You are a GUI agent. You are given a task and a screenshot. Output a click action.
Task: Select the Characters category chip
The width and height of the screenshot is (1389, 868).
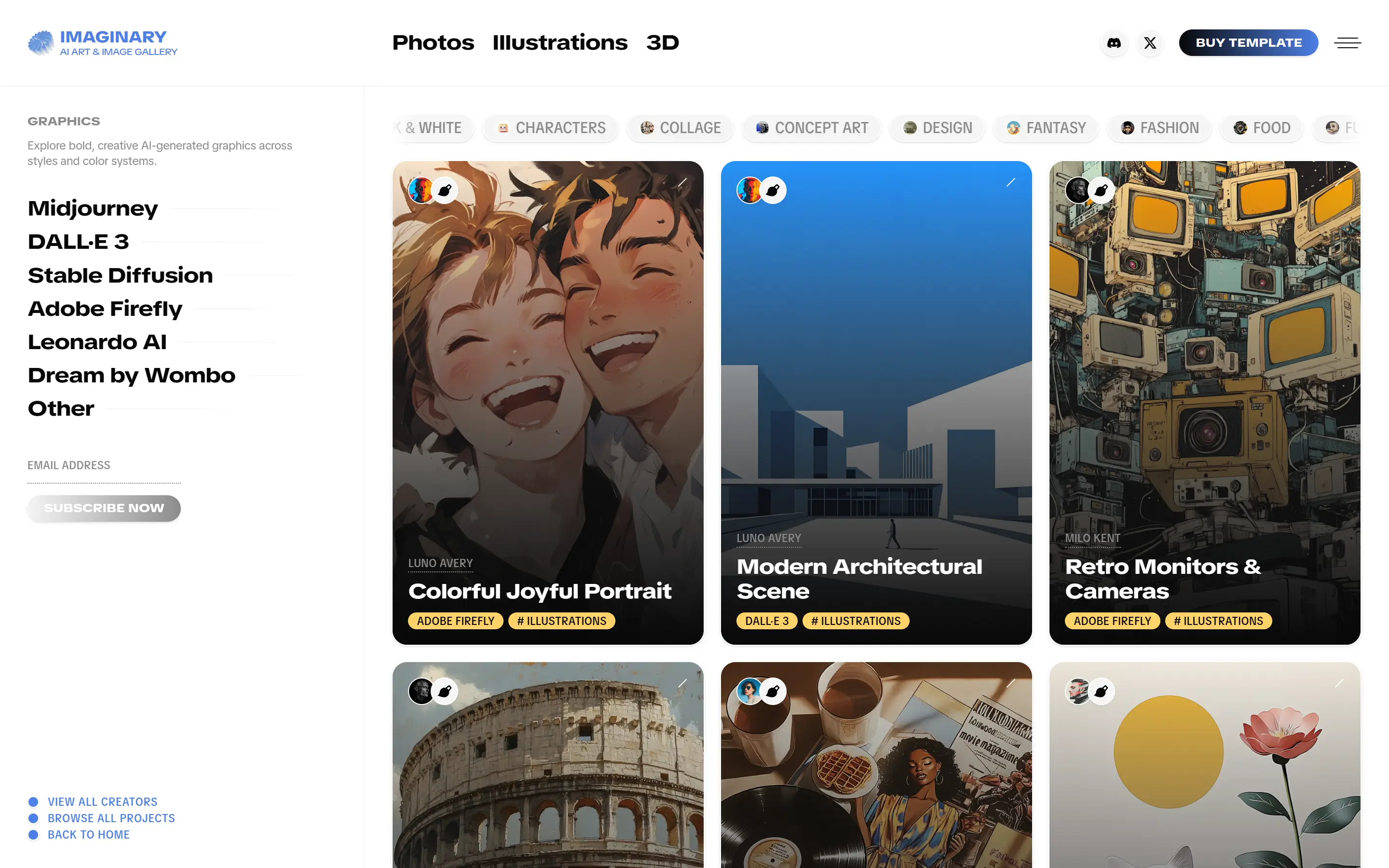(x=551, y=127)
